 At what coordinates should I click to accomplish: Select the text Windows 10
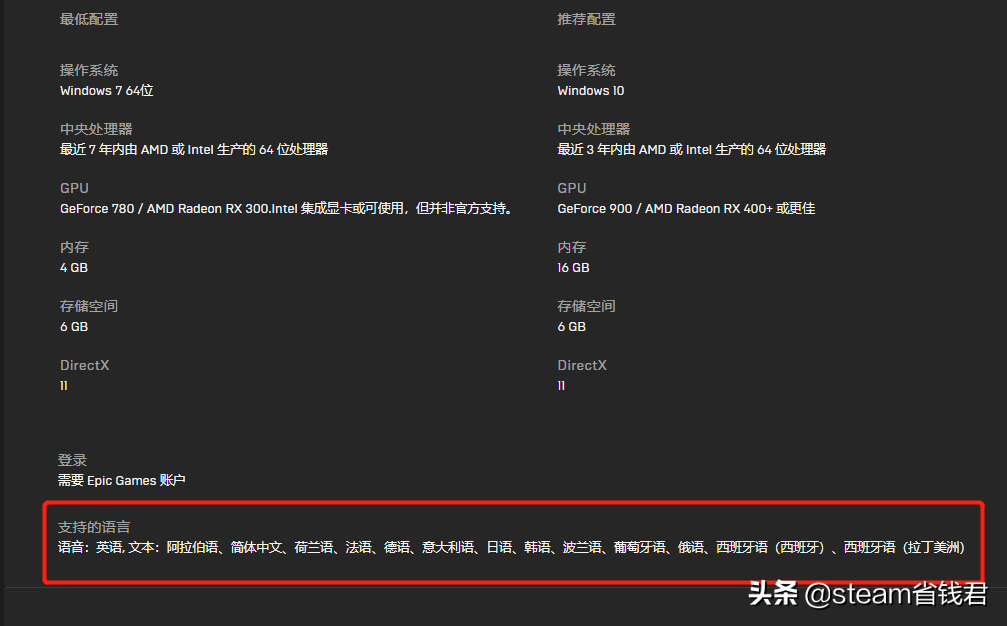click(x=591, y=91)
